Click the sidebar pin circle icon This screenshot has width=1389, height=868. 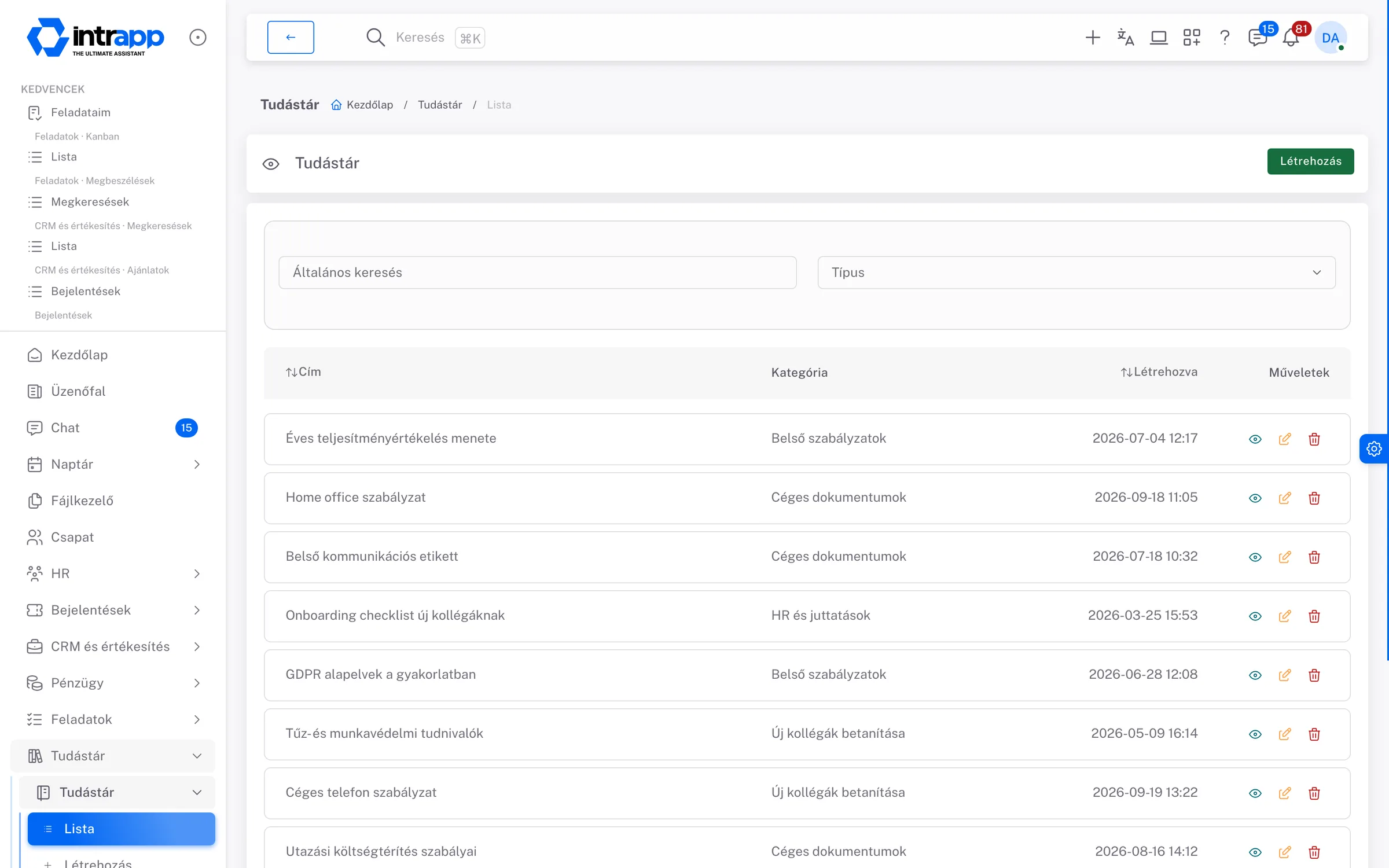(x=198, y=38)
